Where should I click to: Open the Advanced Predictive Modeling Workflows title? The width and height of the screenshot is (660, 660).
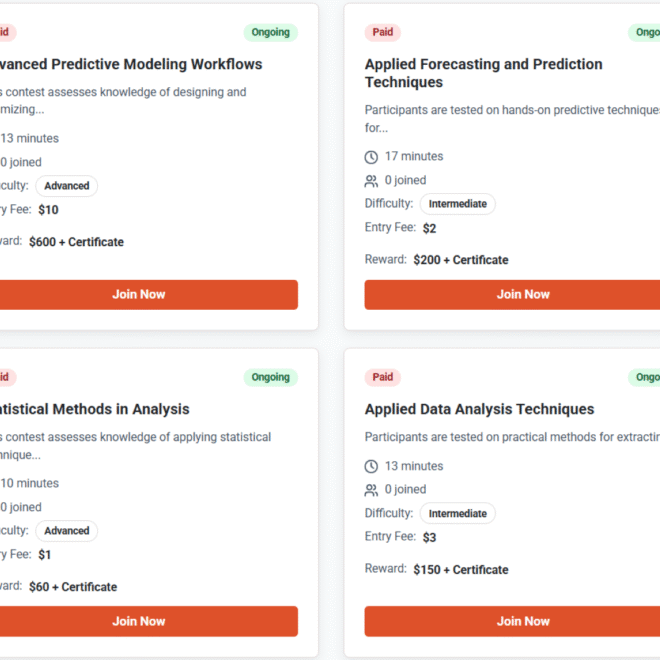click(130, 64)
